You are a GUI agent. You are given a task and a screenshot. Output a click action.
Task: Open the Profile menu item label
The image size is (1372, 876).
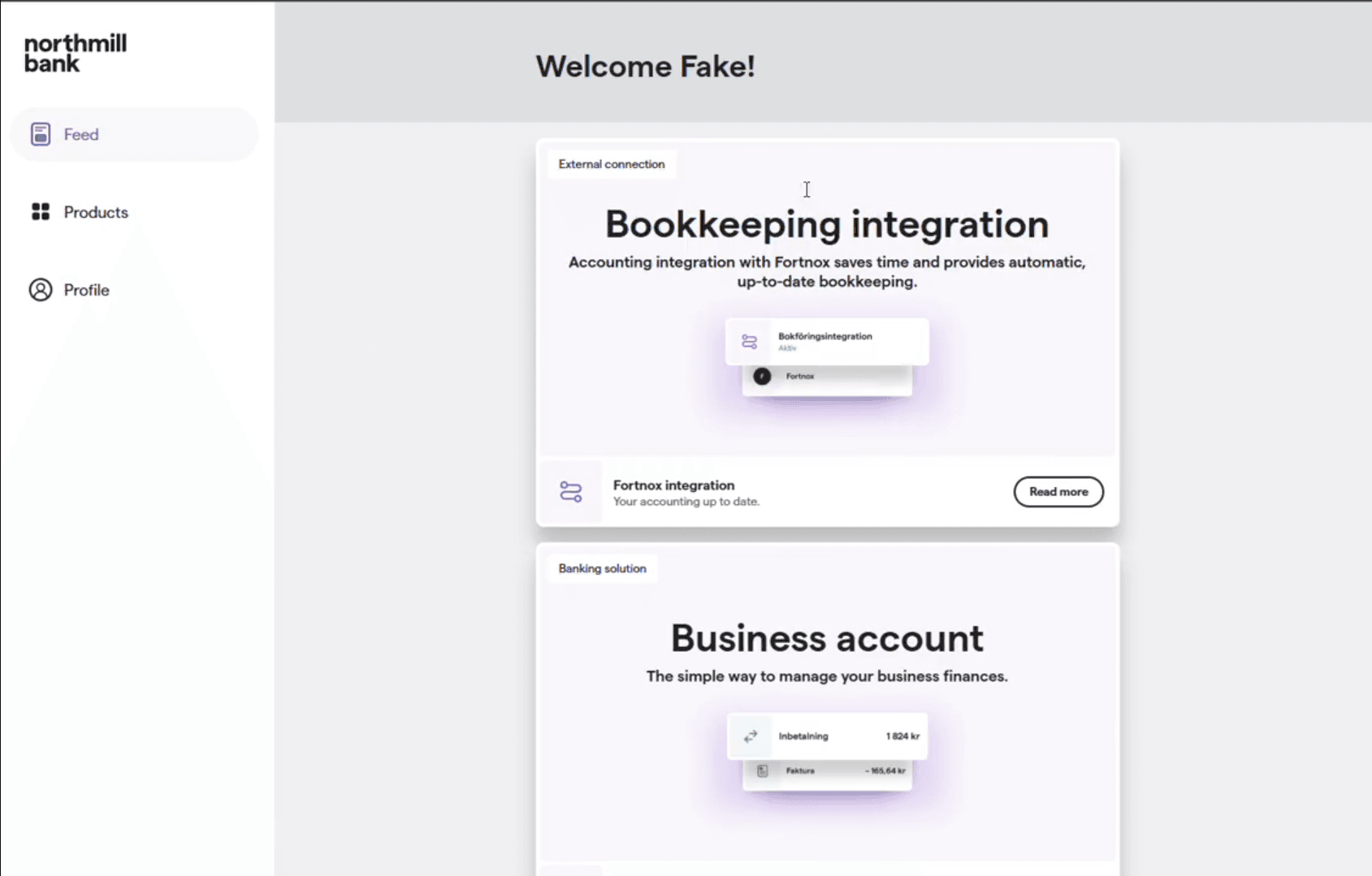[86, 291]
